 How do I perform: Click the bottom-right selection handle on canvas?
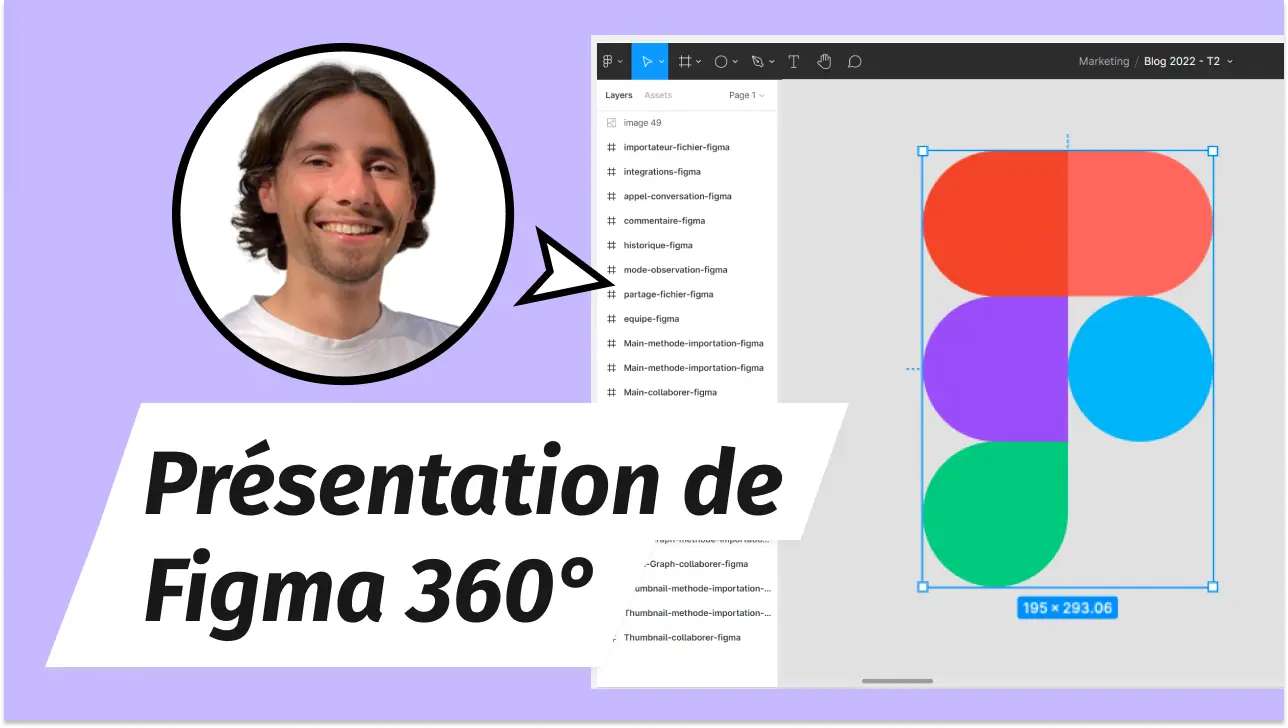coord(1213,587)
